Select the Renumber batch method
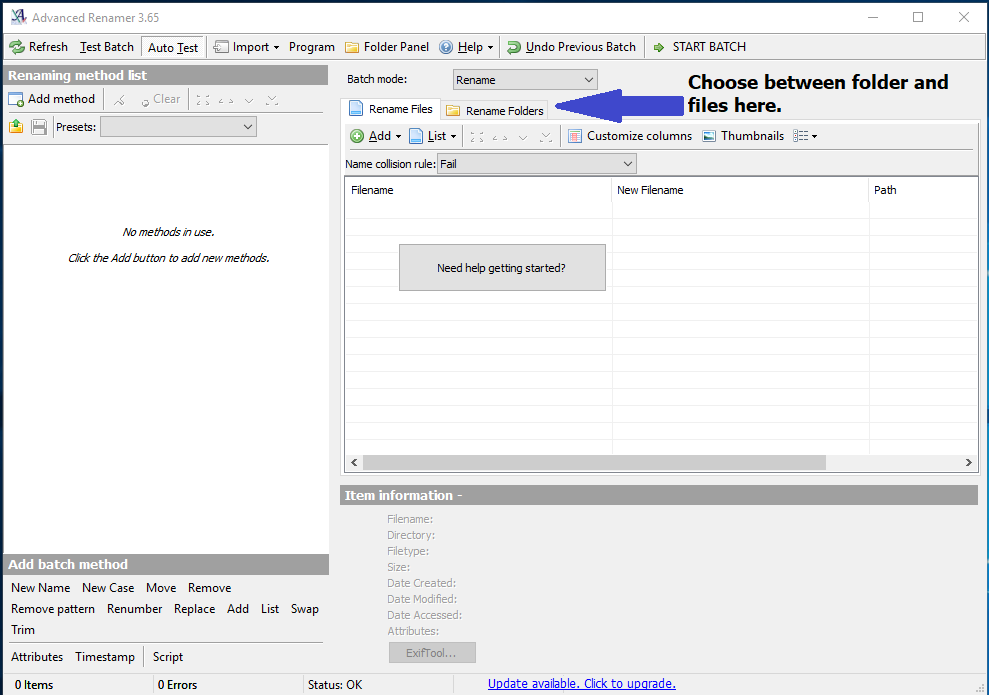The image size is (989, 695). (x=134, y=609)
